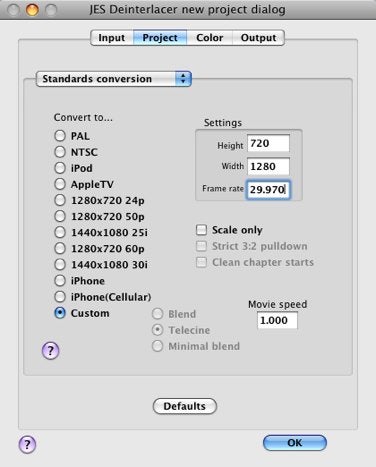Click the purple help icon inside conversion panel
376x467 pixels.
pos(50,351)
